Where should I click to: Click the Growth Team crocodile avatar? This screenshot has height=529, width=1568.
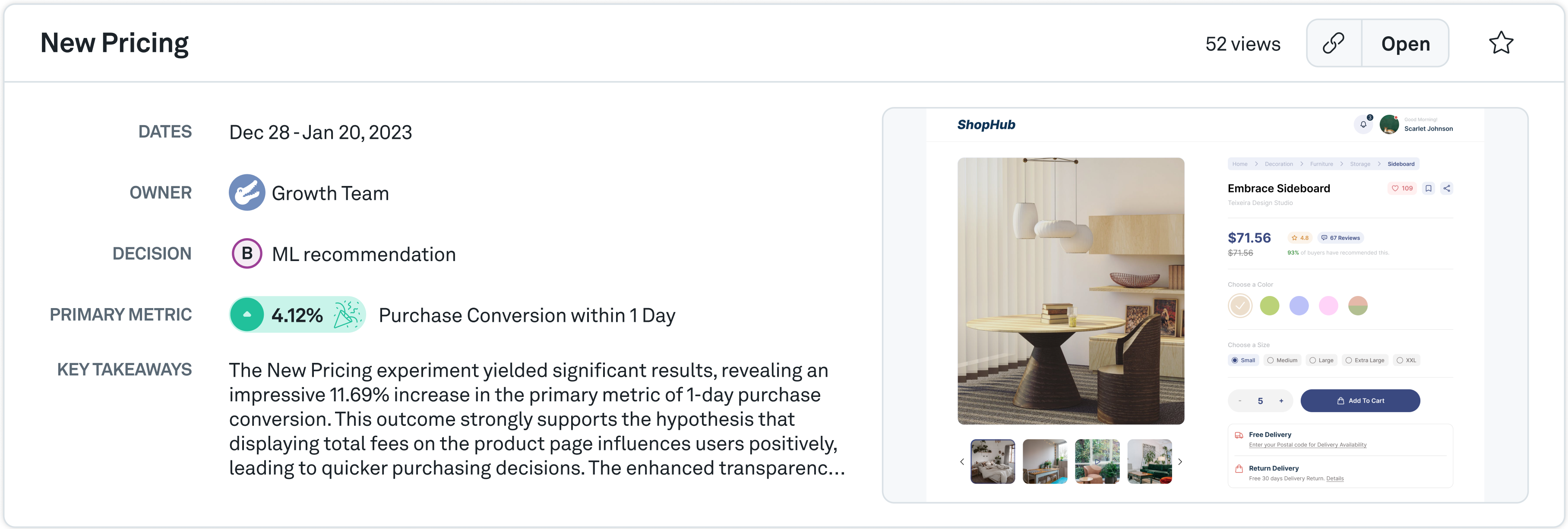247,193
